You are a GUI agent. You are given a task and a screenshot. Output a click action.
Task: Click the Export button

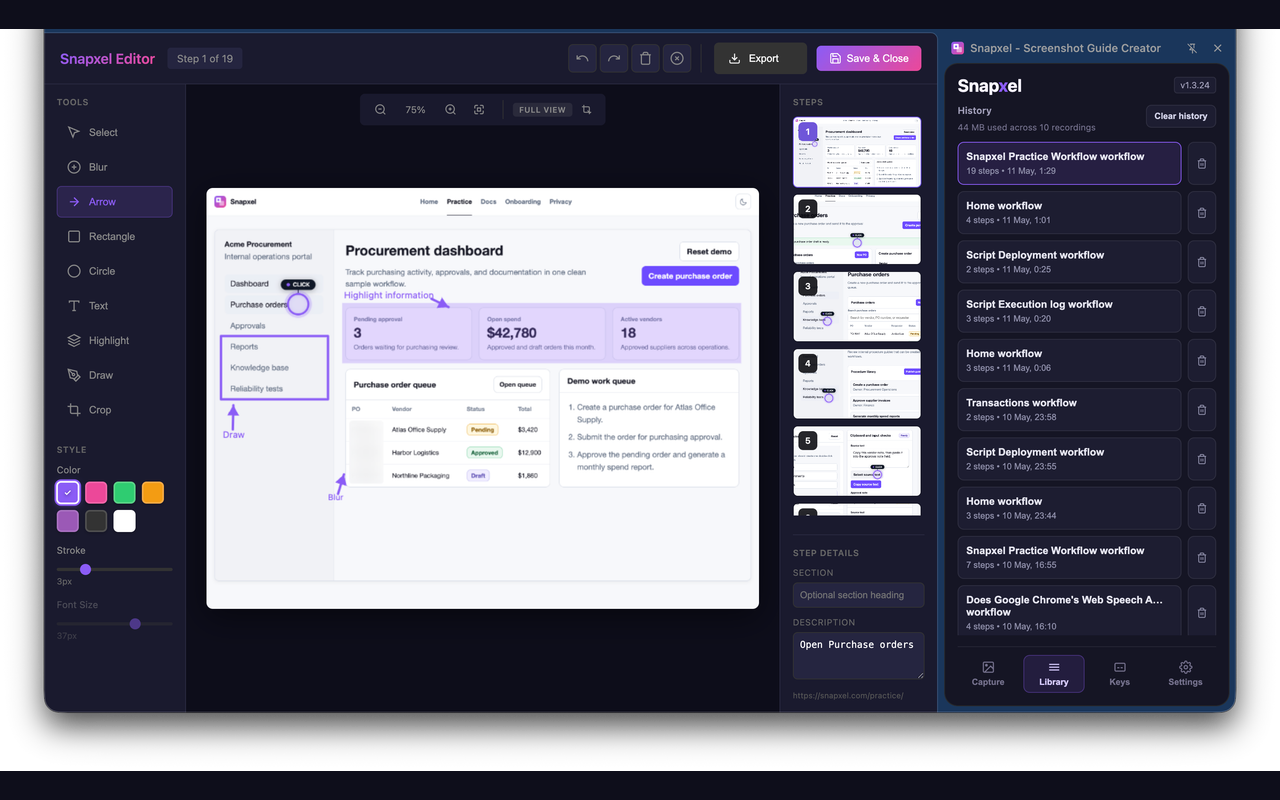(760, 58)
